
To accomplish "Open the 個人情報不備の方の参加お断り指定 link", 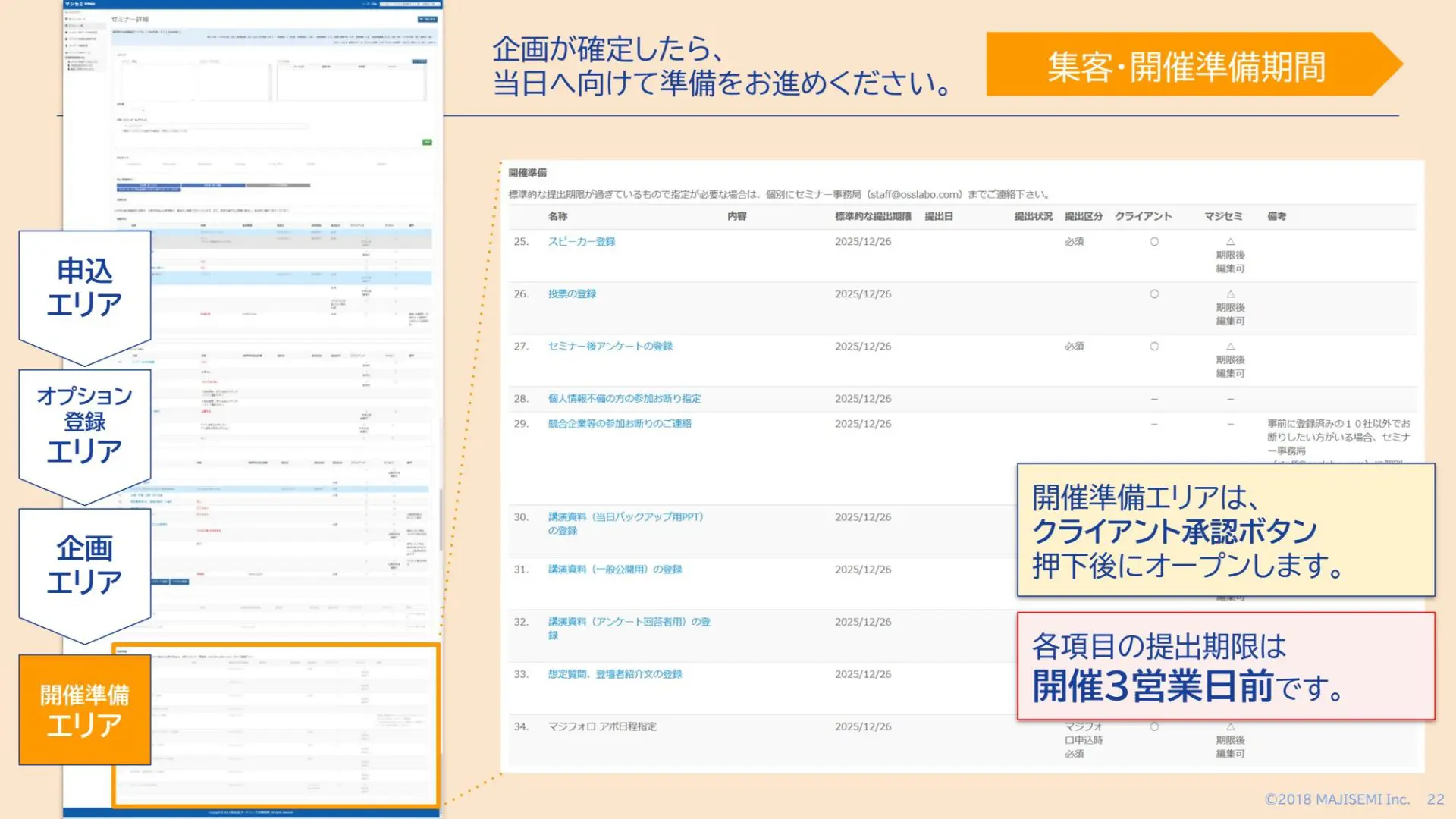I will (x=624, y=399).
